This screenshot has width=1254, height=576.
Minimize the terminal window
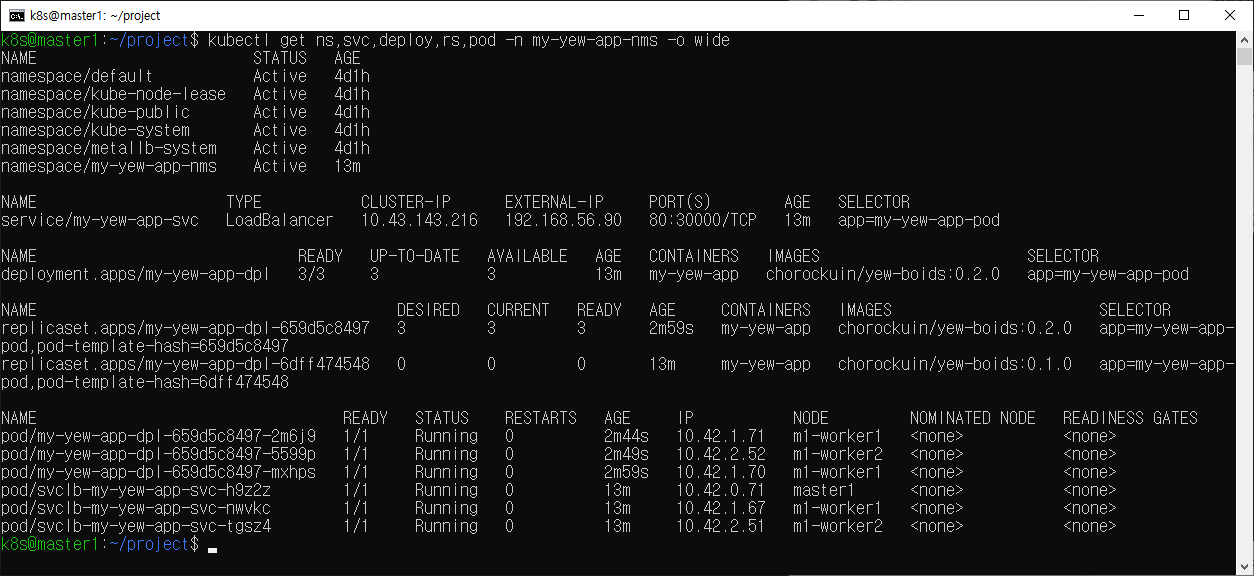[1137, 15]
